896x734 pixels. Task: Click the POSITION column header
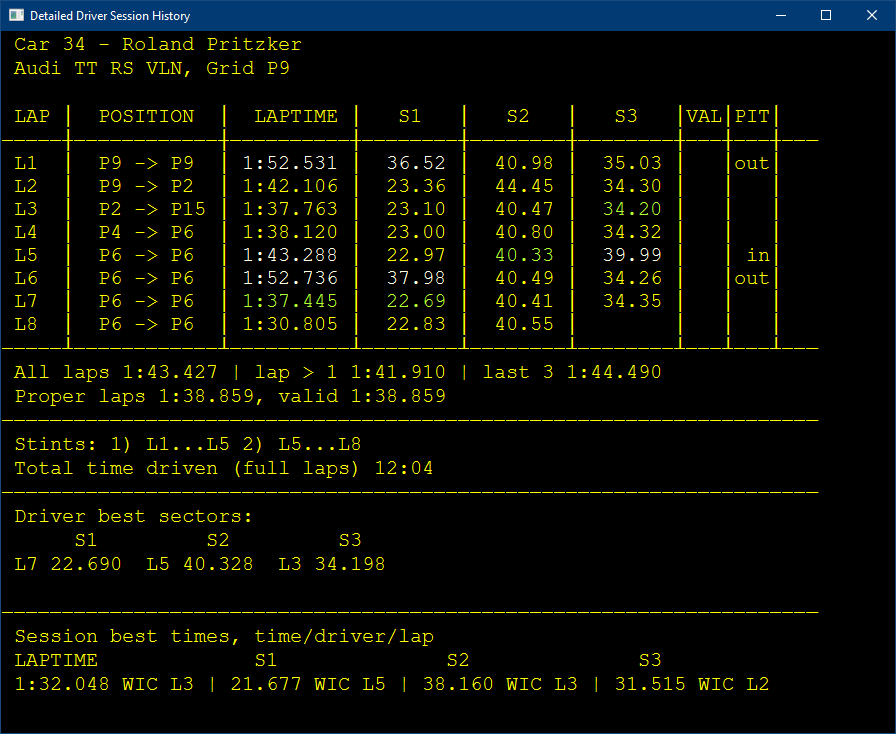(145, 116)
